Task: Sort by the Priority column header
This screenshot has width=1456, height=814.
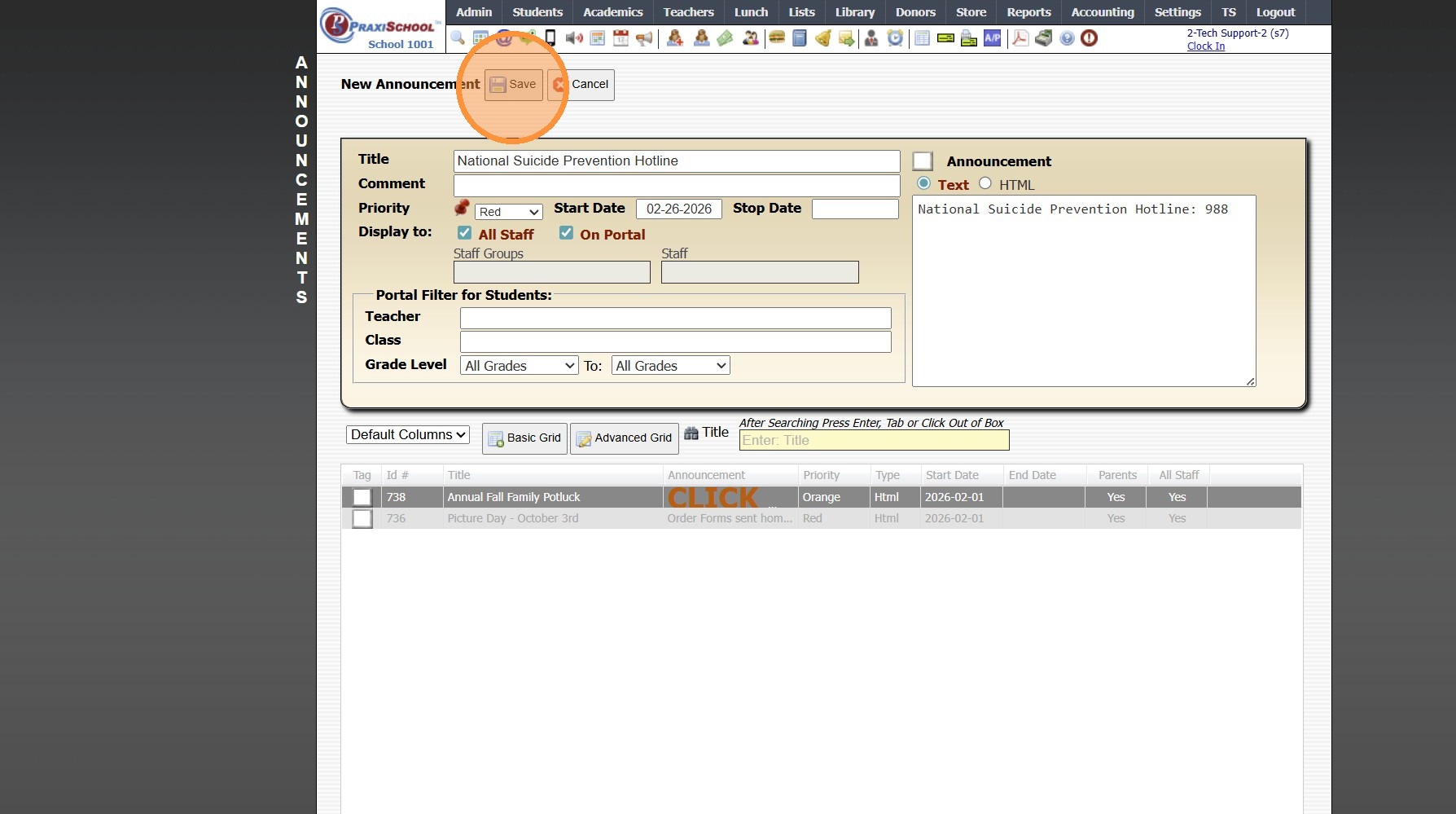Action: click(x=821, y=475)
